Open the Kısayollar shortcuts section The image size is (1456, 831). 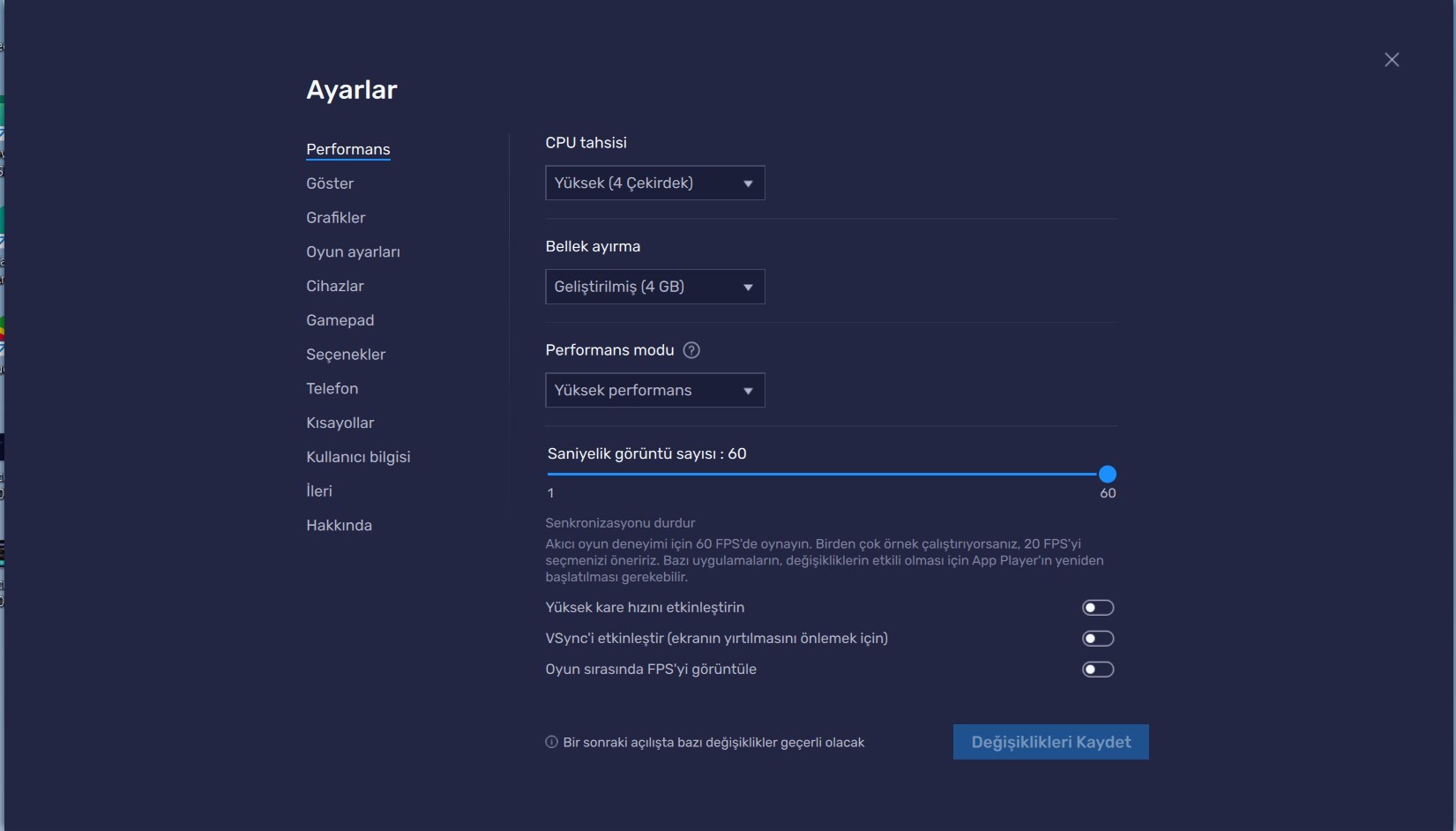click(340, 423)
